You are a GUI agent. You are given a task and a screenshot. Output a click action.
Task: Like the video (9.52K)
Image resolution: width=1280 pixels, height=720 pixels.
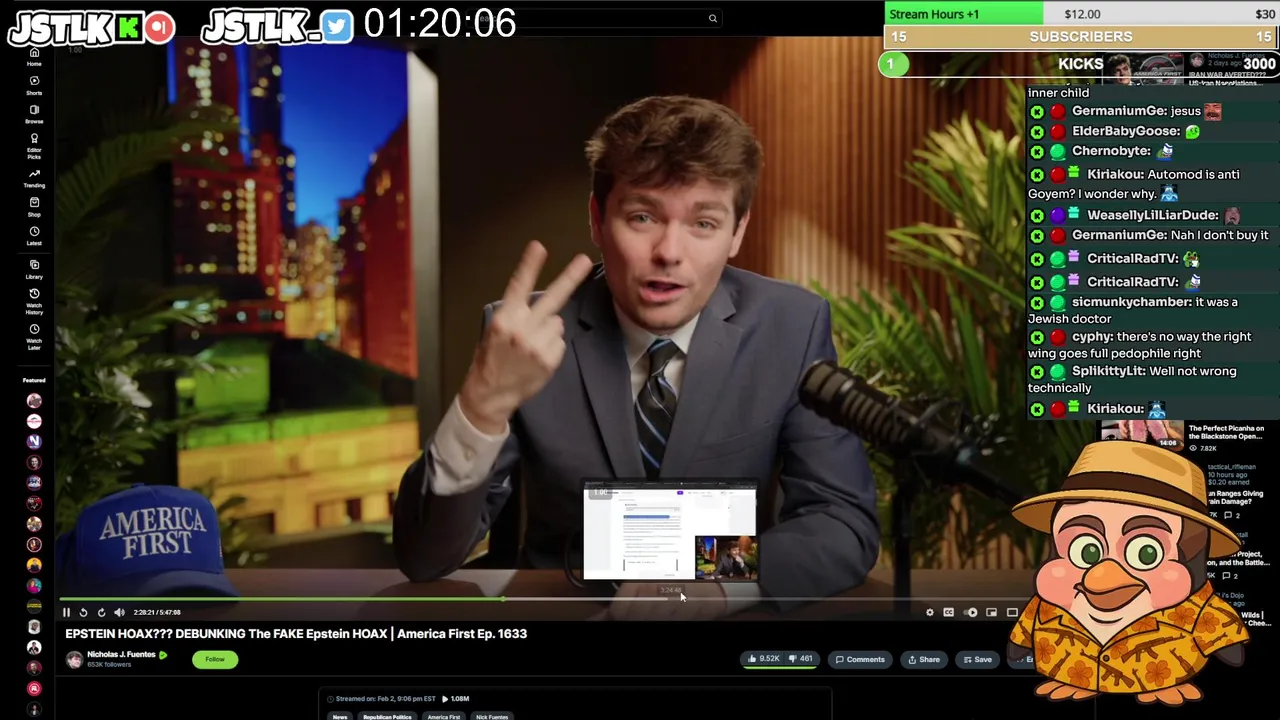[763, 659]
